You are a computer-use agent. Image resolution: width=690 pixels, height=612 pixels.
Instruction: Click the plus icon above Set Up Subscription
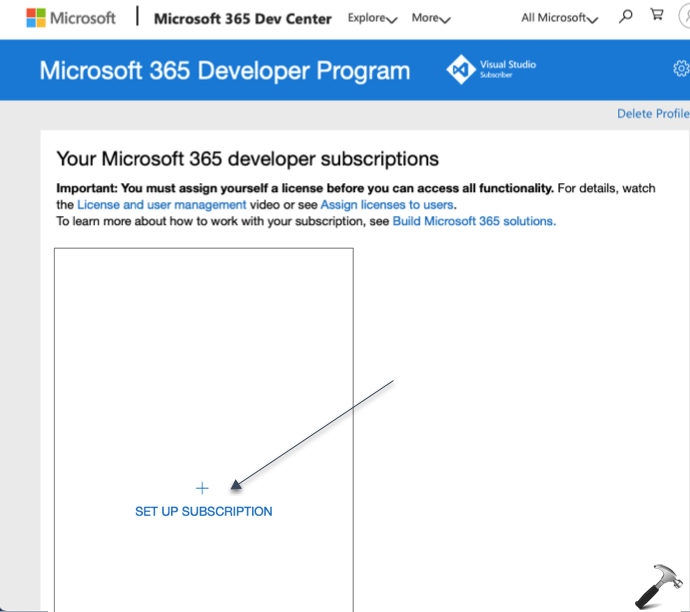coord(202,488)
